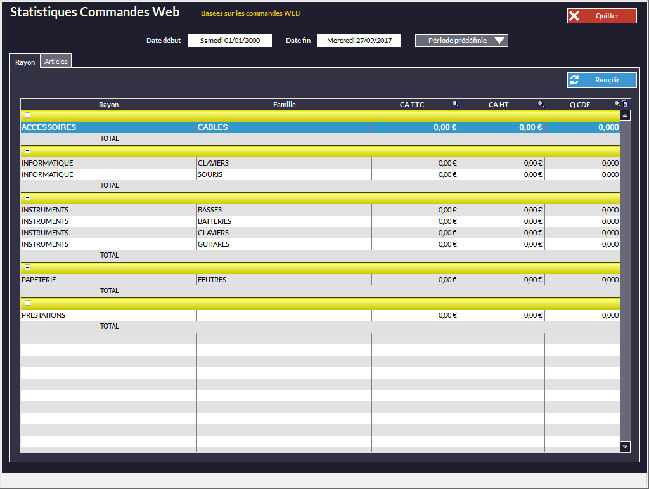649x489 pixels.
Task: Collapse the PAPETERIE group
Action: [27, 268]
